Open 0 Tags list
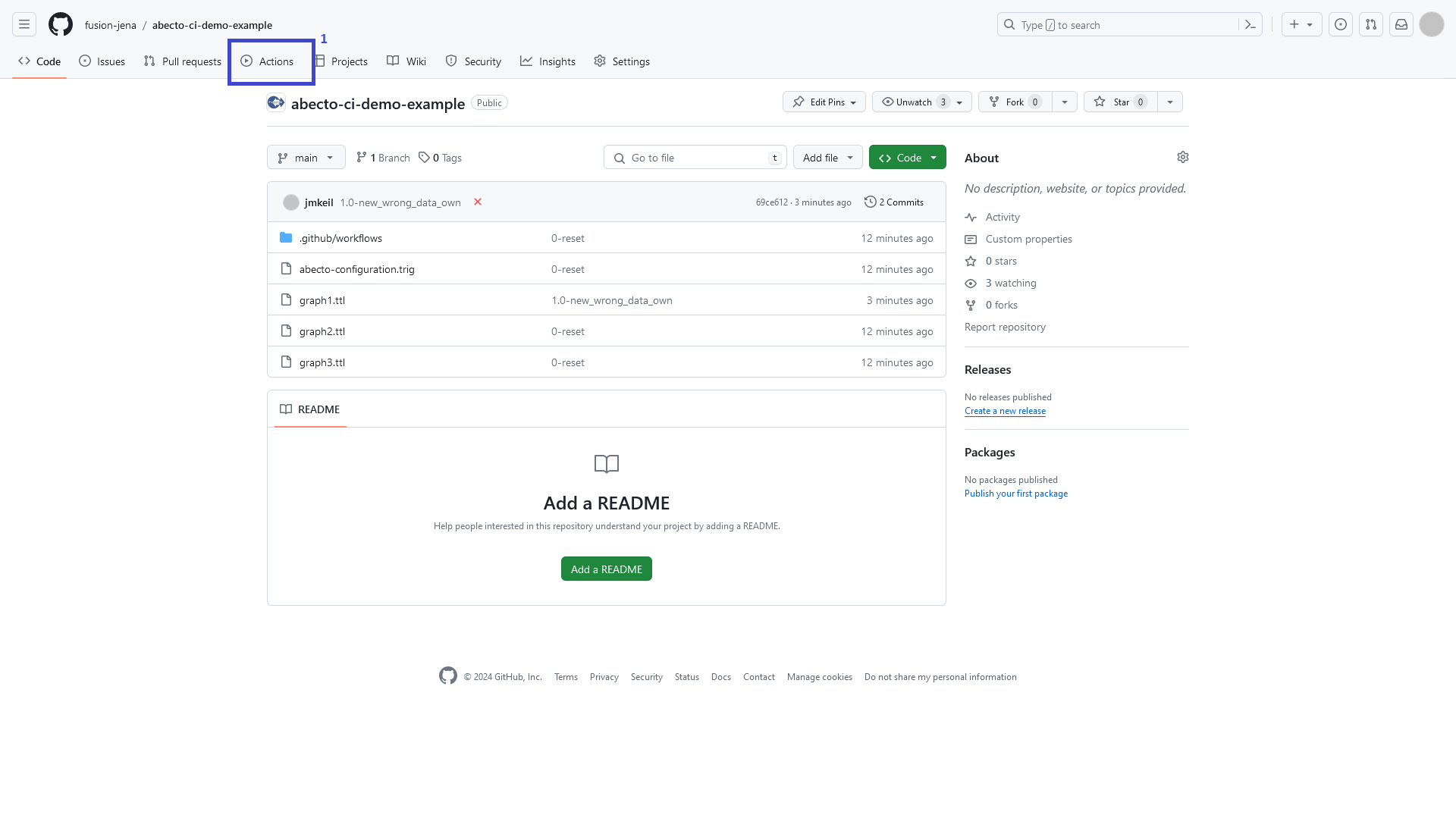Viewport: 1456px width, 815px height. (x=441, y=158)
